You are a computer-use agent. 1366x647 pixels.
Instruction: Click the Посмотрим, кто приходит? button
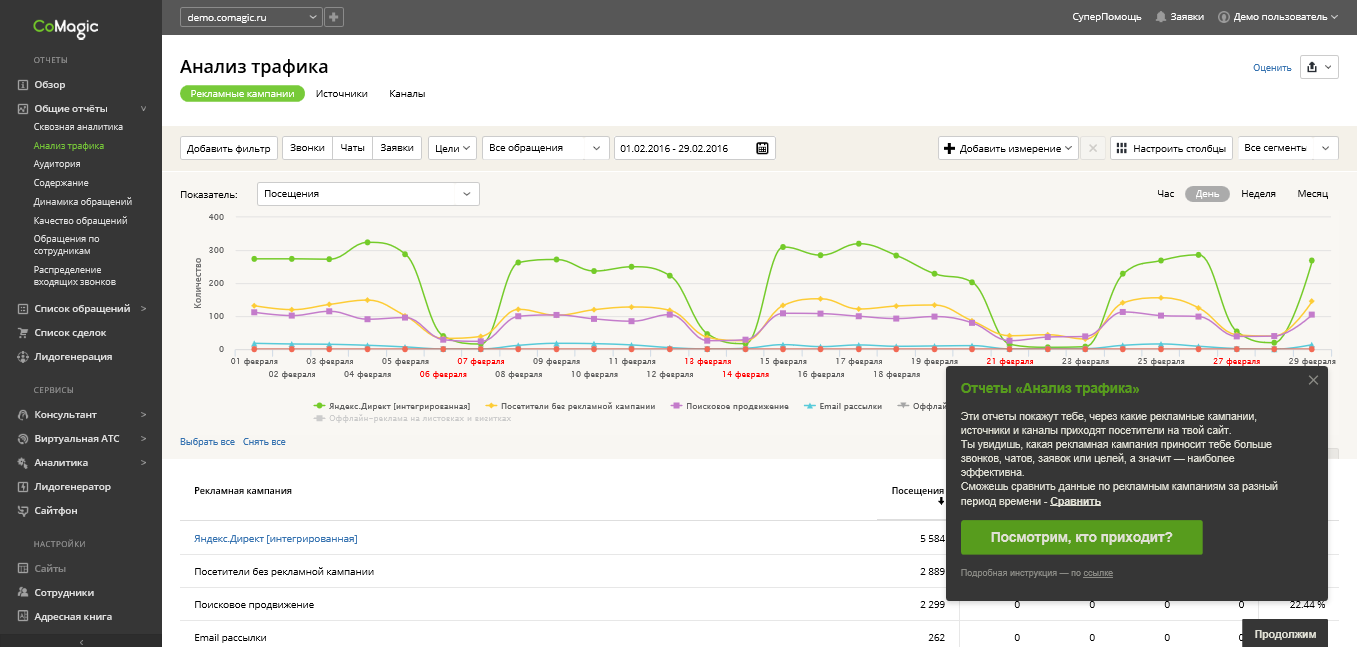click(x=1081, y=537)
